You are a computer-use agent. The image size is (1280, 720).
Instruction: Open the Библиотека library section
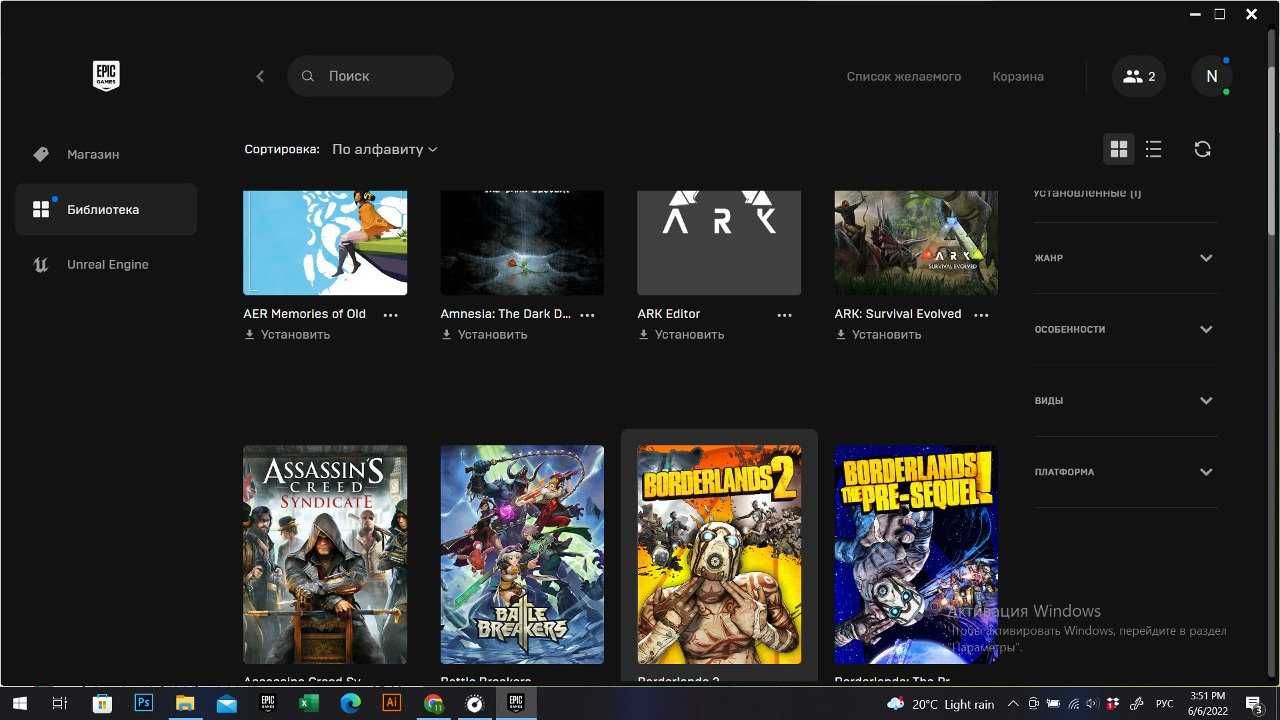tap(106, 209)
